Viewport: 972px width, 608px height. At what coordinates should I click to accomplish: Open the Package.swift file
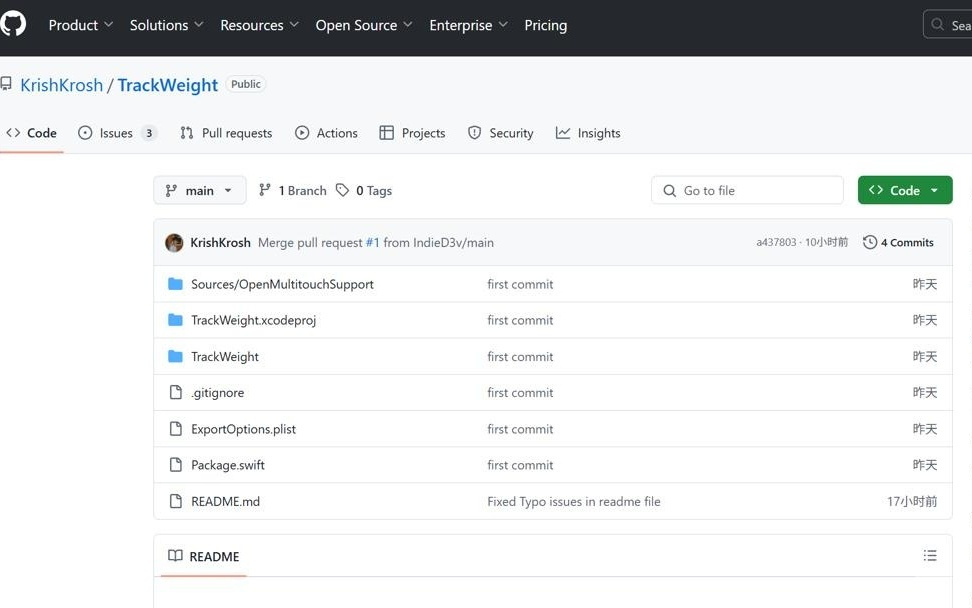point(228,465)
